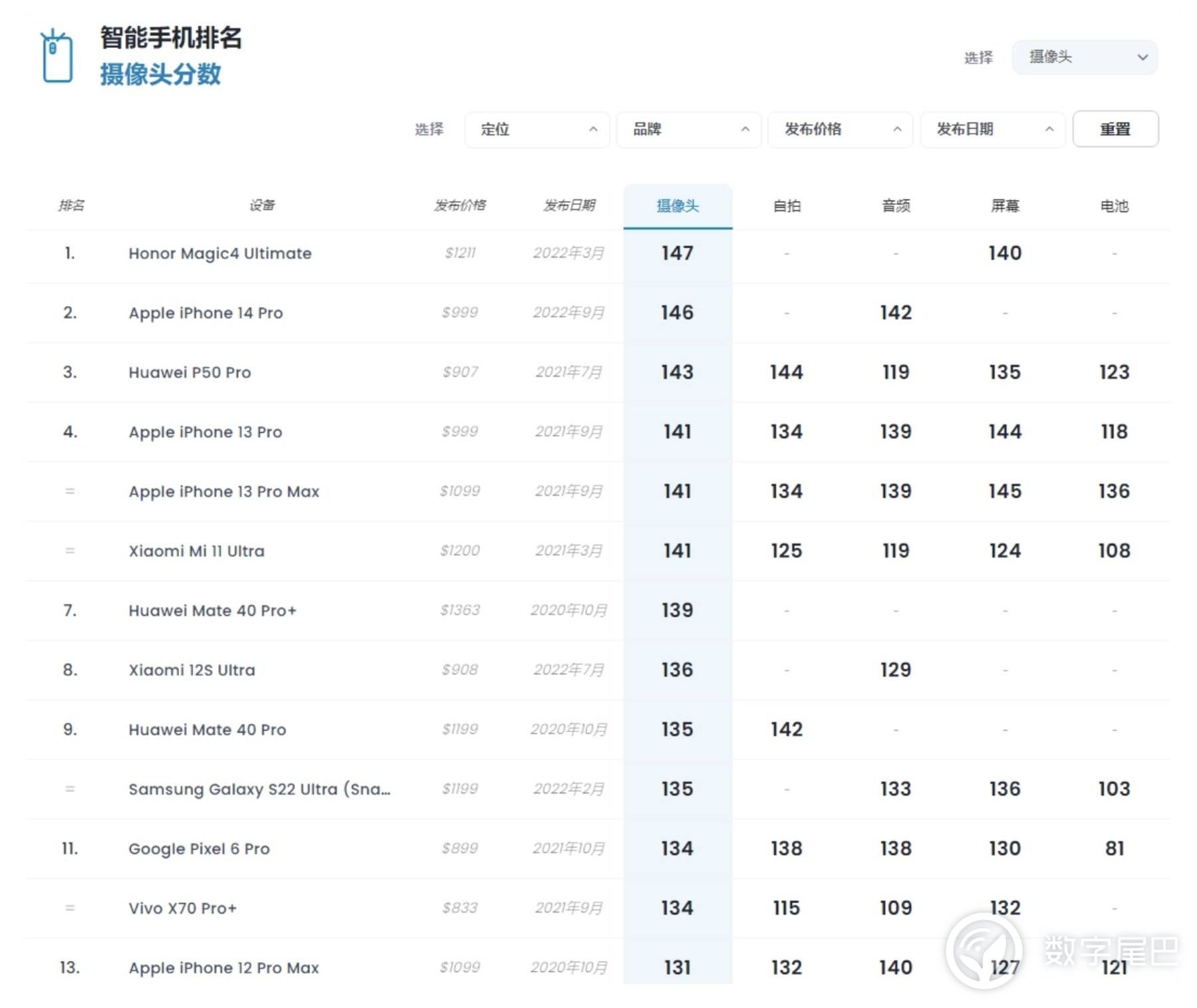Click screen score 144 for iPhone 13 Pro
Image resolution: width=1197 pixels, height=1008 pixels.
tap(1005, 432)
